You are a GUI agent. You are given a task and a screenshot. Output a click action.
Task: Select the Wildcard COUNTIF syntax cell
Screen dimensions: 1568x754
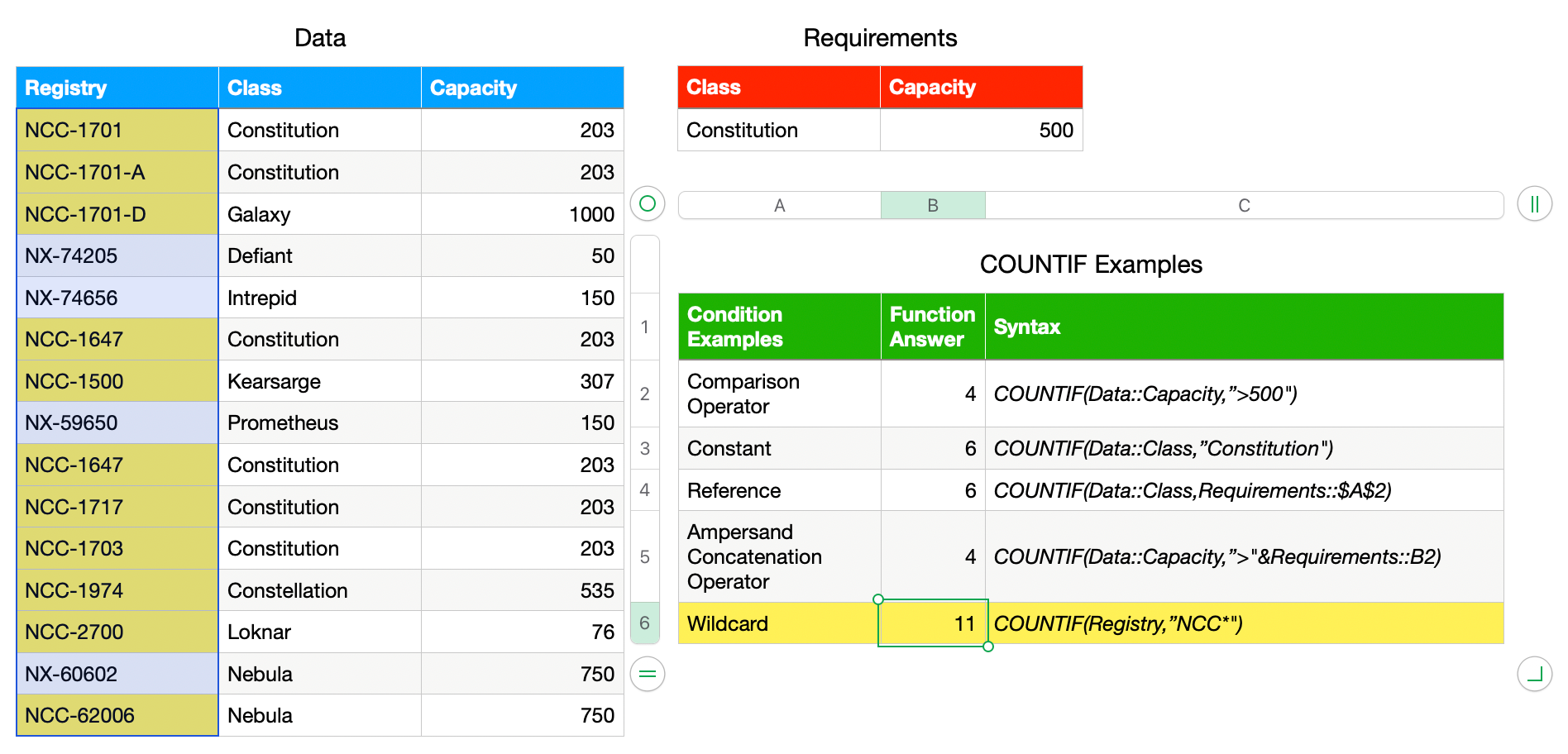coord(1244,623)
